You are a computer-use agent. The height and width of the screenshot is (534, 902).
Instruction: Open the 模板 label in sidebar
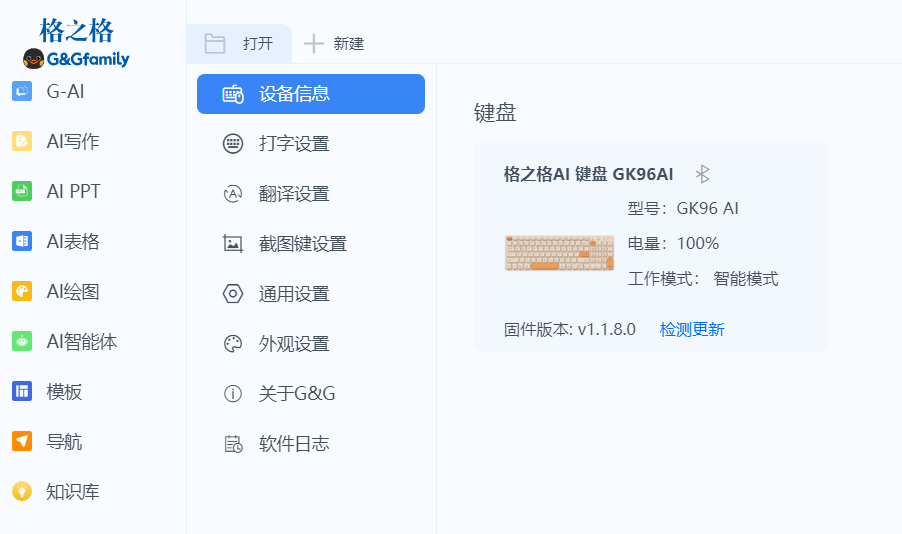point(64,392)
